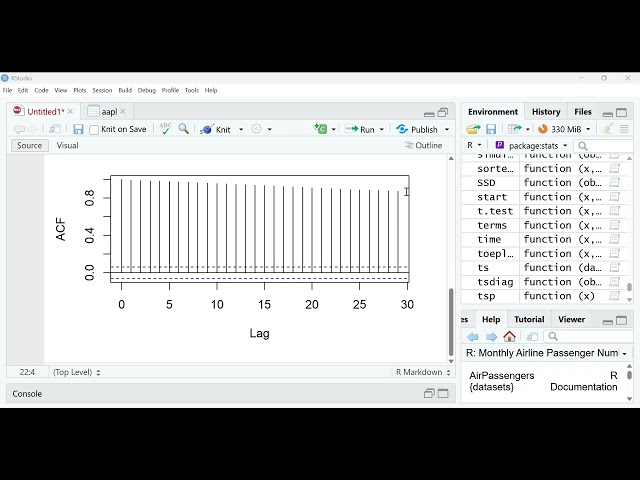Open the (Top Level) section navigator

coord(76,372)
